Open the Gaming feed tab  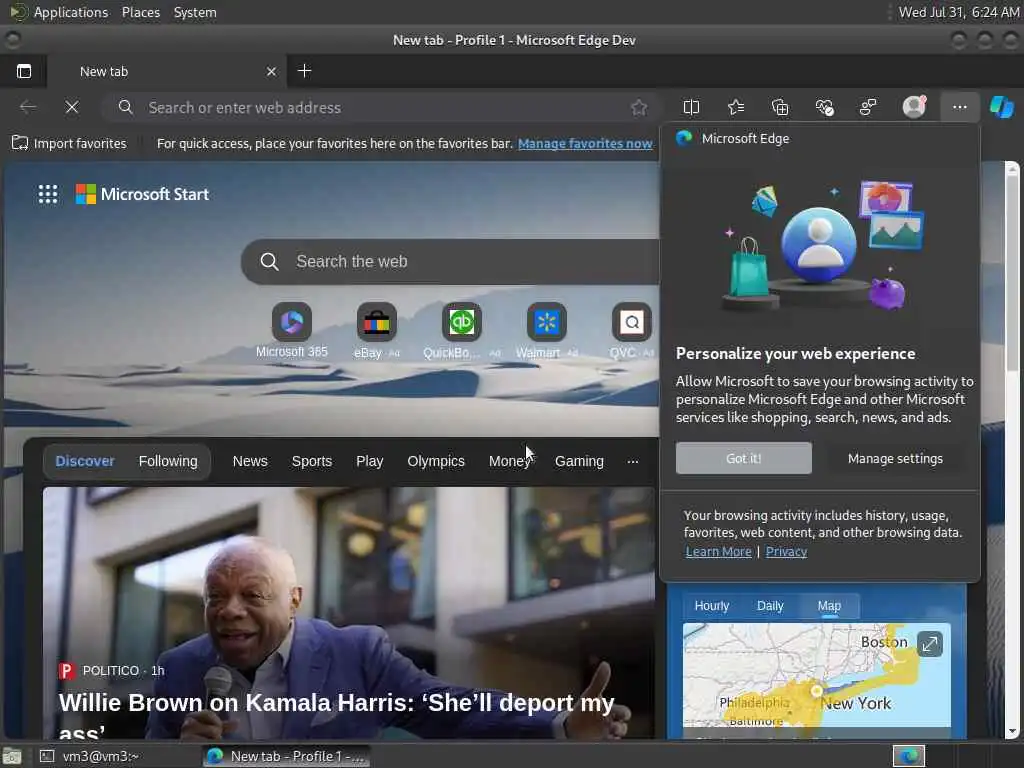click(579, 461)
